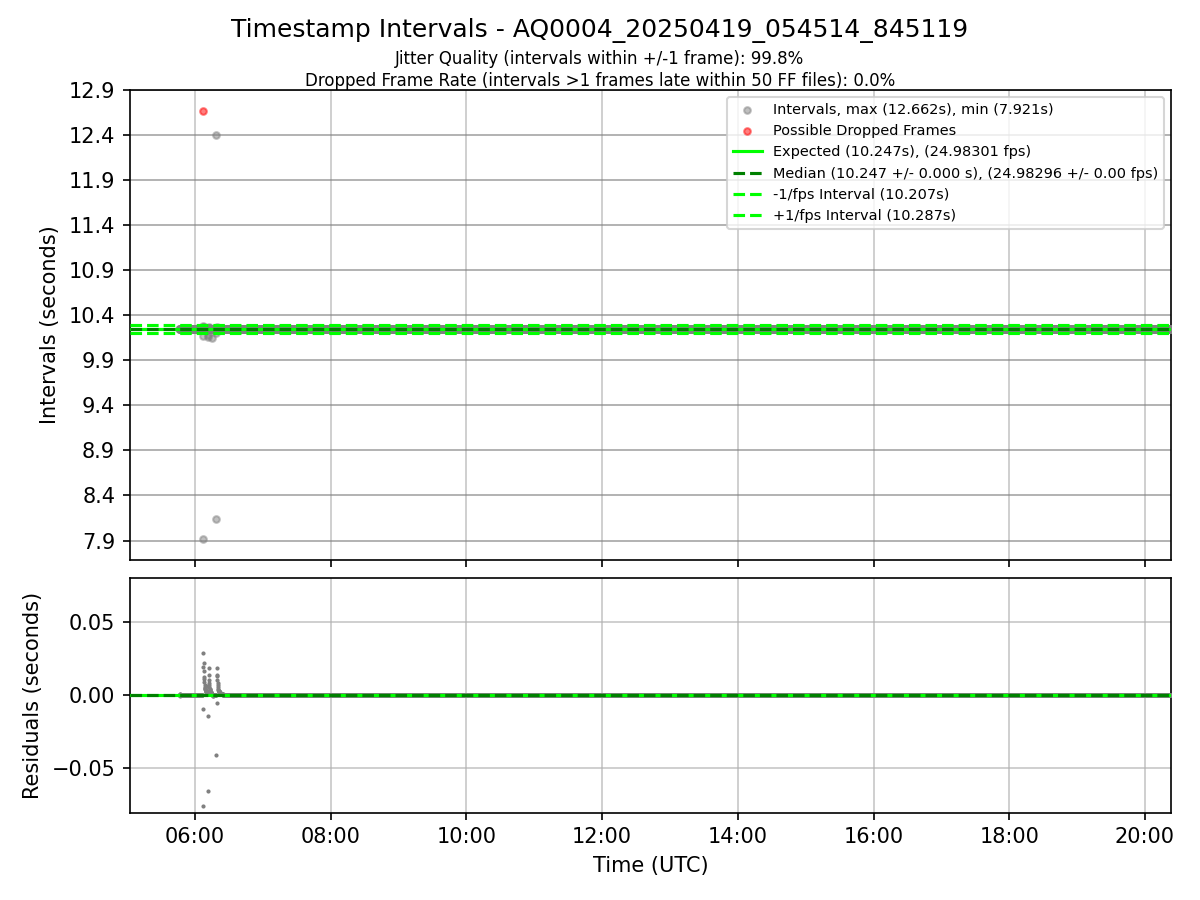Select legend text '-1/fps Interval (10.207s)'
Viewport: 1200px width, 900px height.
(861, 194)
